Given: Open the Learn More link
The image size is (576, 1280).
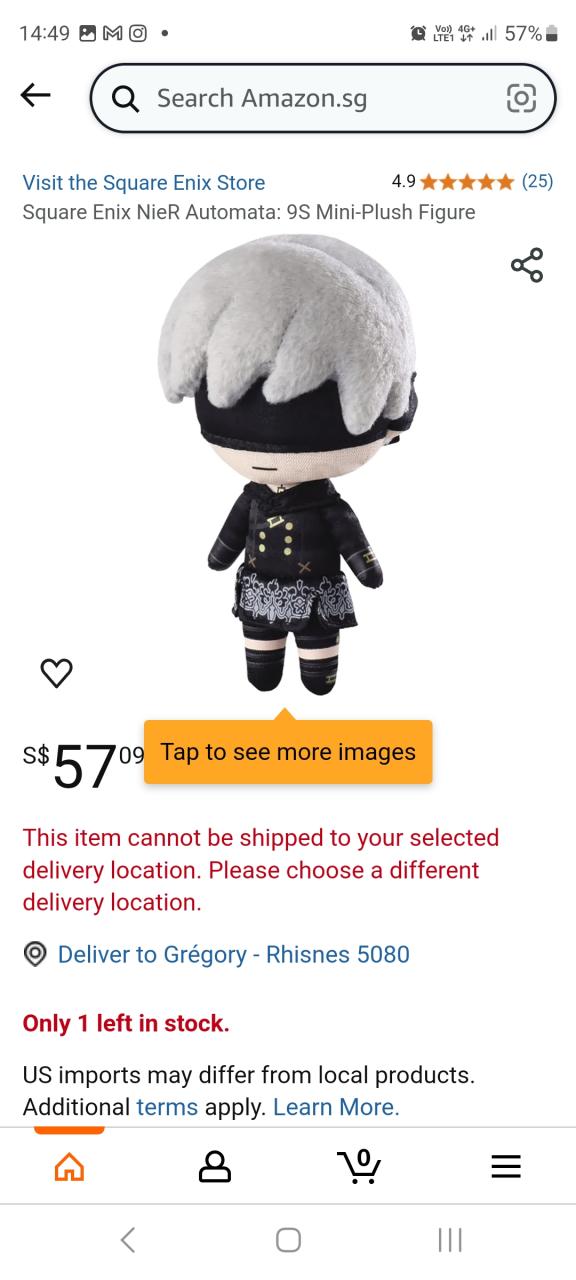Looking at the screenshot, I should 336,1107.
